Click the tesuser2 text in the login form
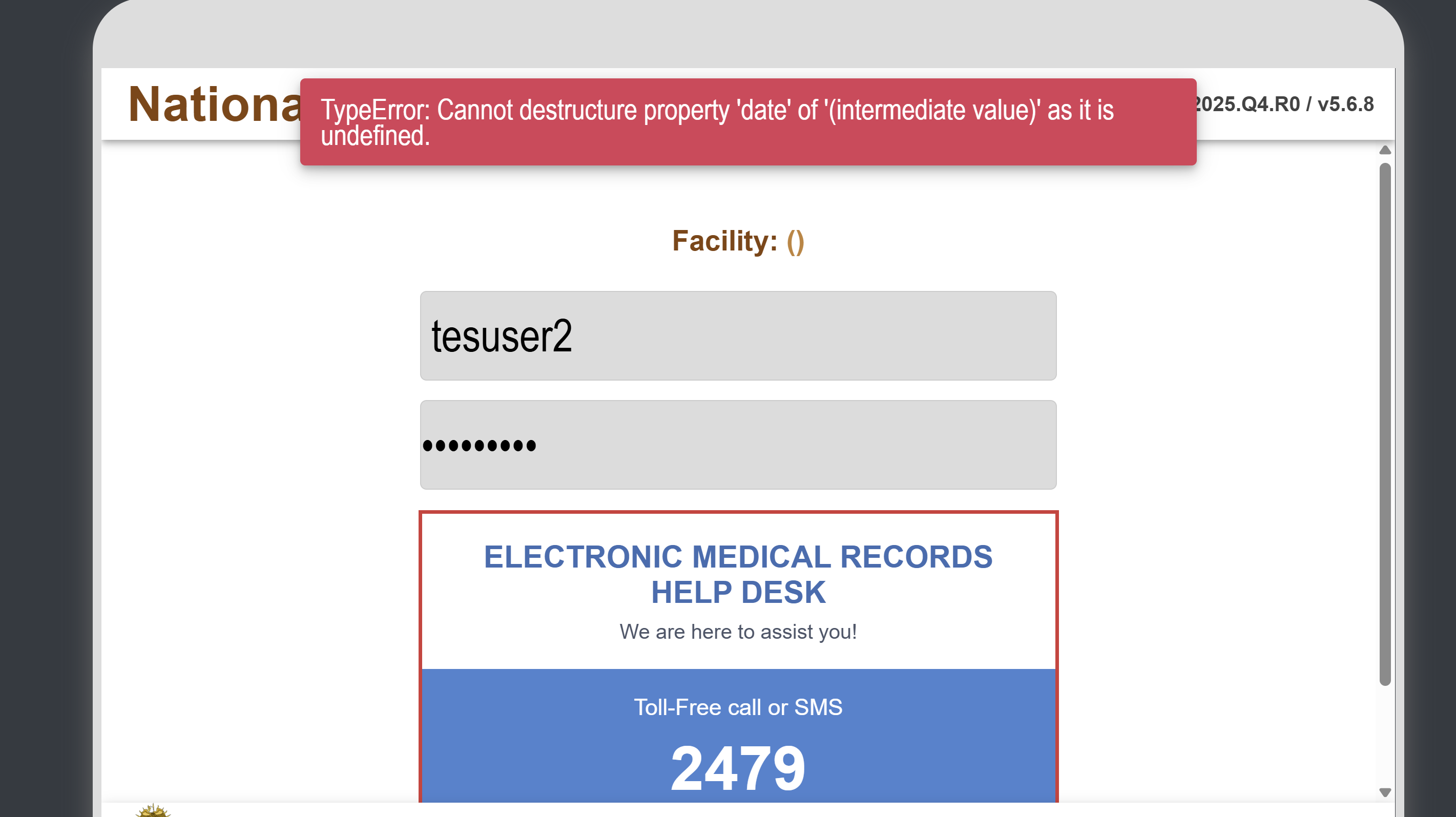This screenshot has height=817, width=1456. click(x=502, y=336)
